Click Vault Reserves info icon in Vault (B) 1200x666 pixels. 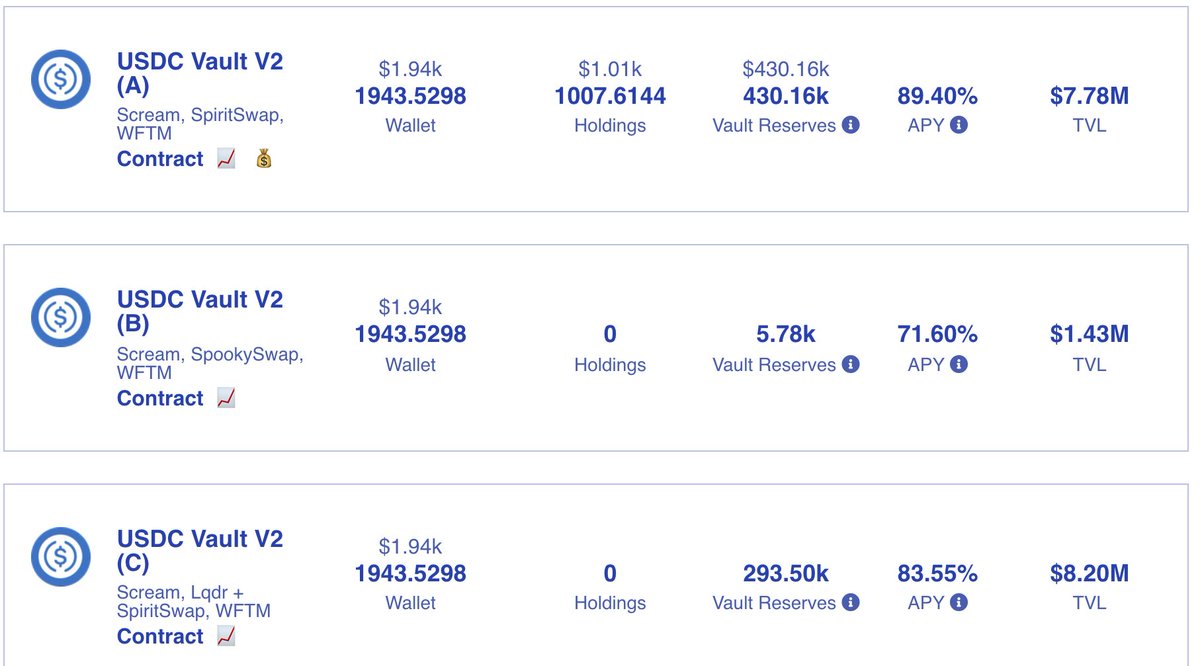pos(851,365)
